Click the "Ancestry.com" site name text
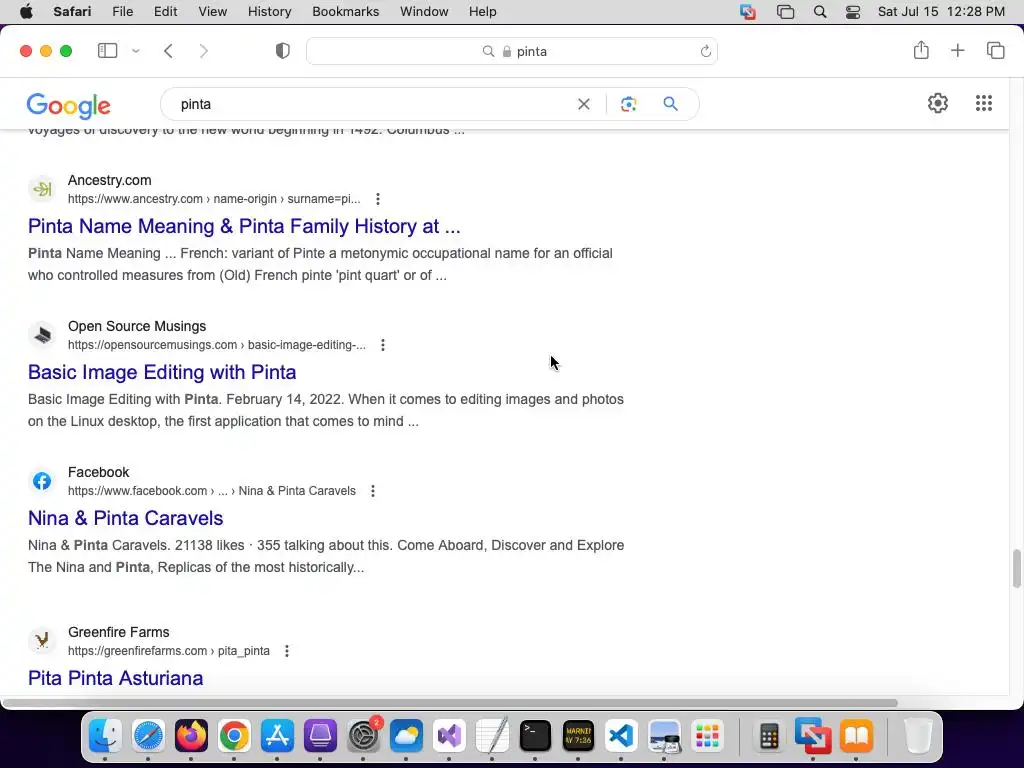Screen dimensions: 1024x768 click(110, 180)
